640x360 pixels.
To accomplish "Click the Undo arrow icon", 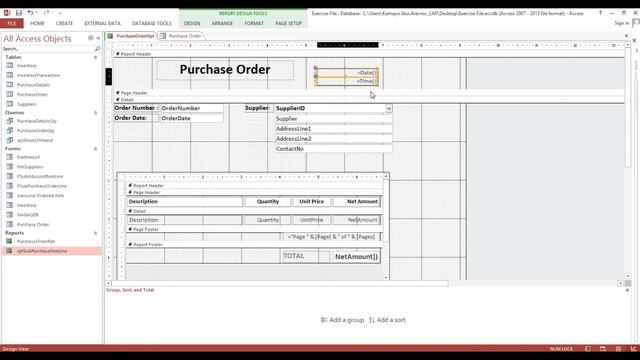I will [x=30, y=13].
